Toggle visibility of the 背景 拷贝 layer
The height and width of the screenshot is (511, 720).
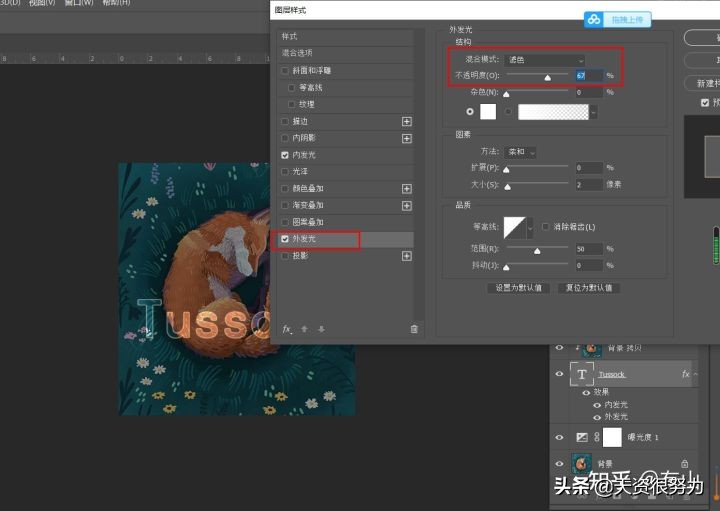pos(559,348)
